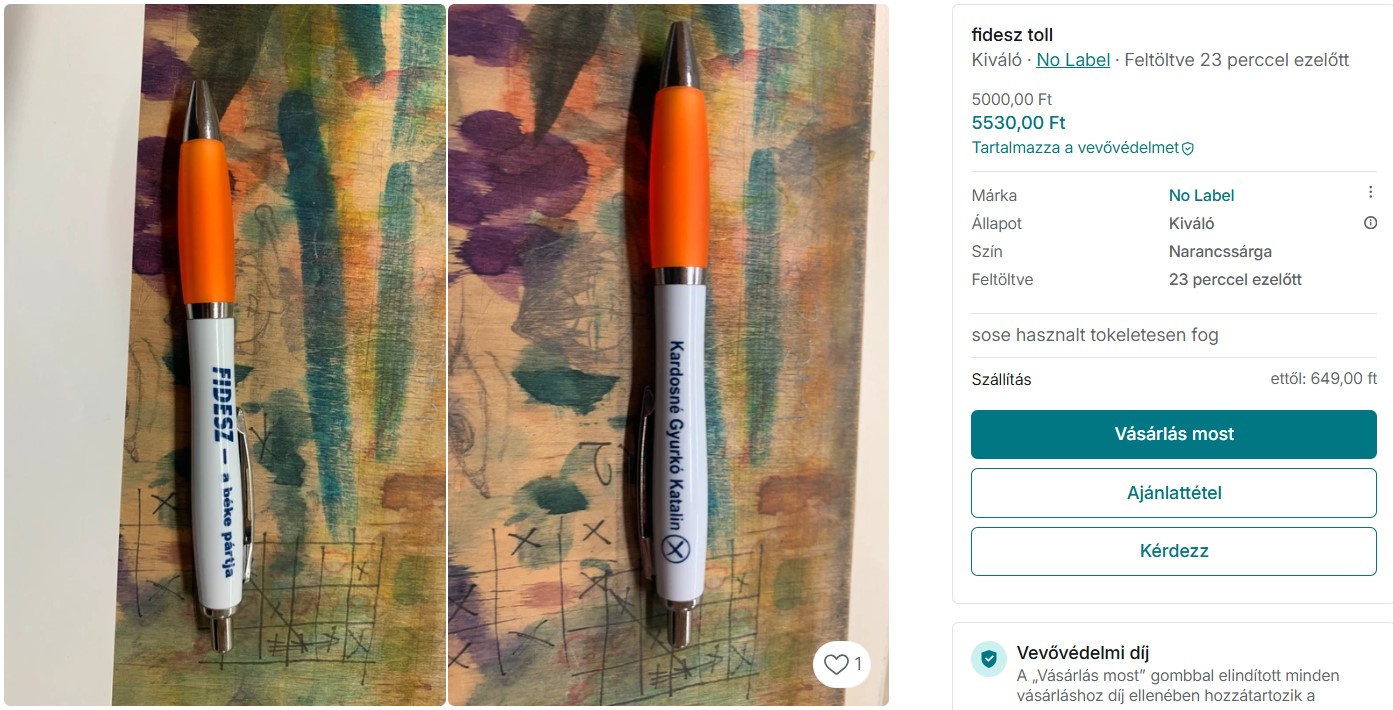Click the heart favorite icon on the photo

pos(836,664)
